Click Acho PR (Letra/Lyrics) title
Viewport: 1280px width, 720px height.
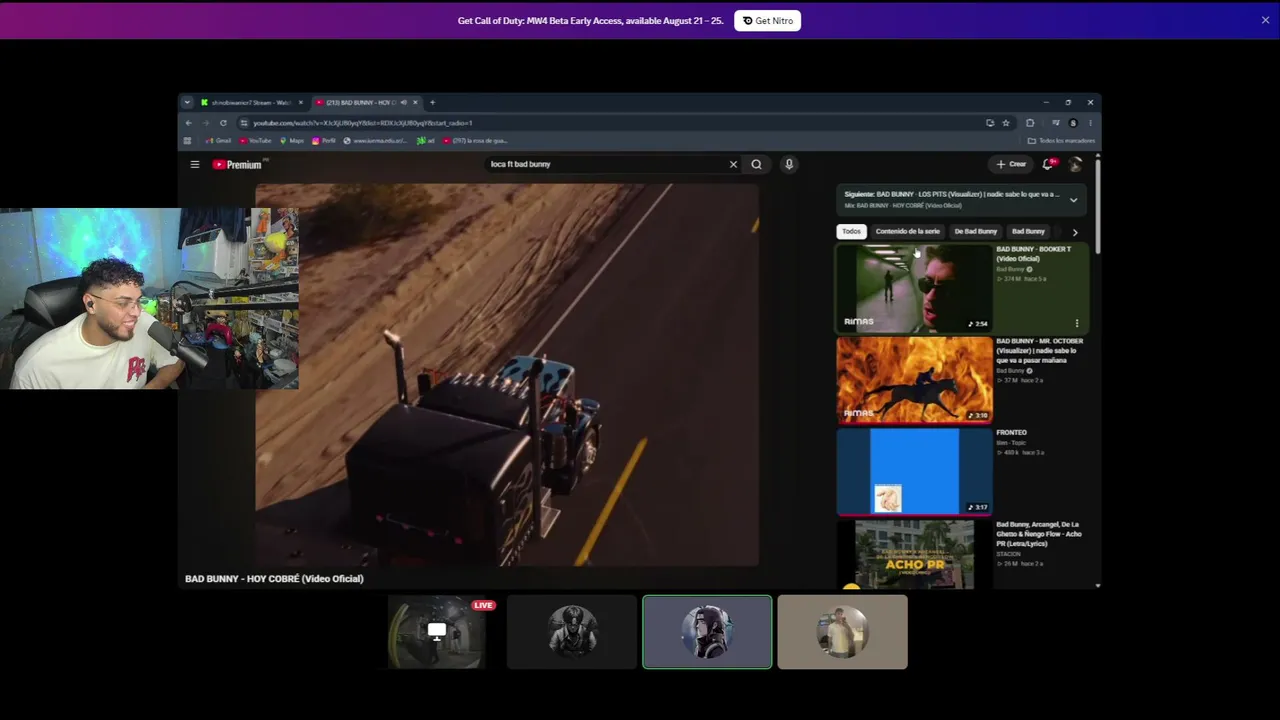[x=1038, y=534]
